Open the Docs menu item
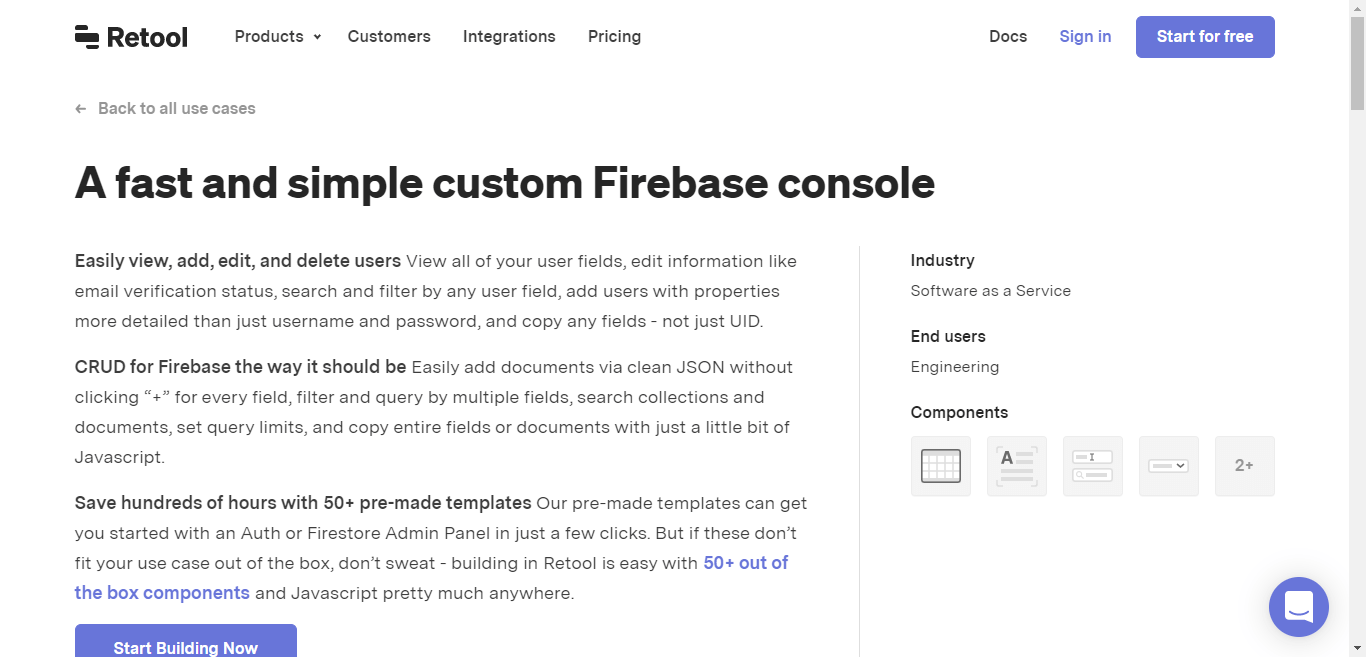The image size is (1366, 657). [1008, 36]
